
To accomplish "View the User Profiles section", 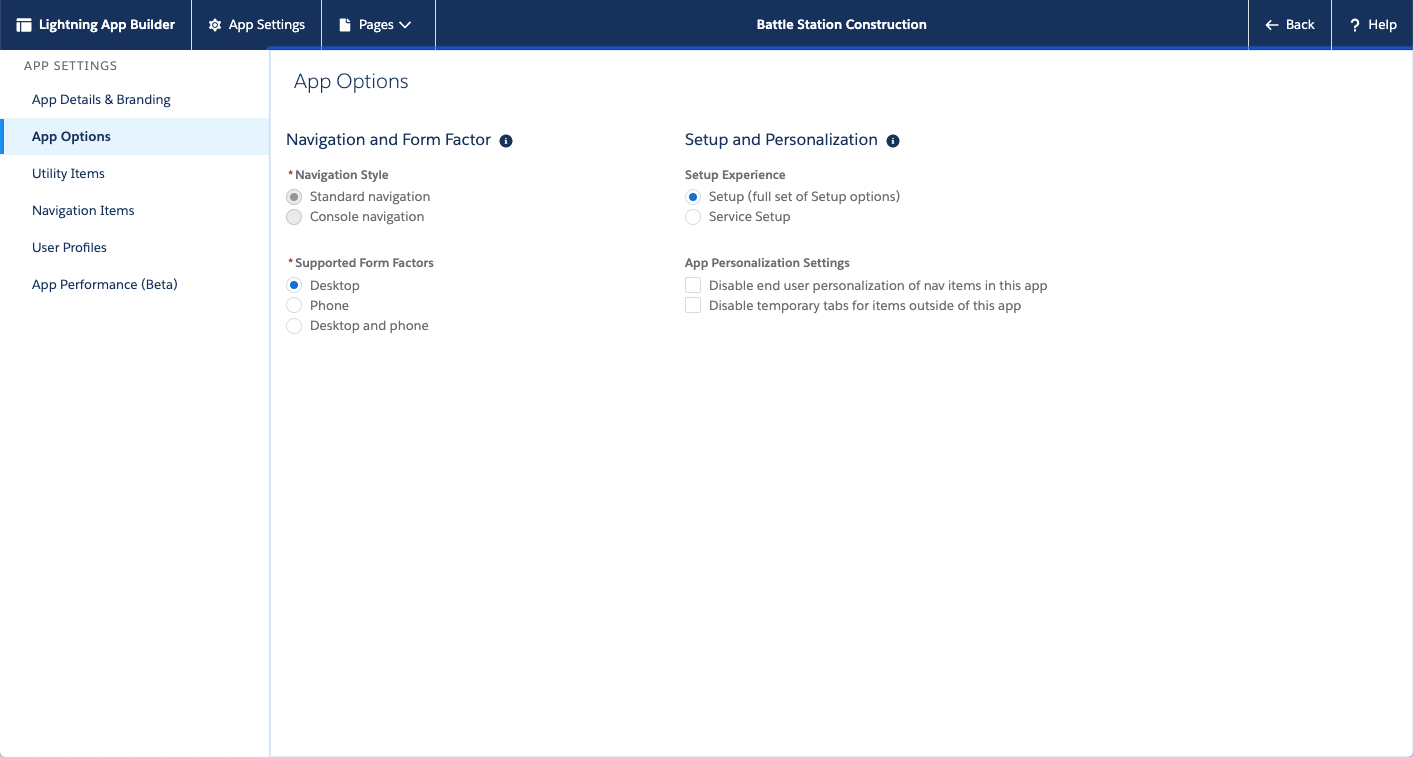I will tap(69, 247).
